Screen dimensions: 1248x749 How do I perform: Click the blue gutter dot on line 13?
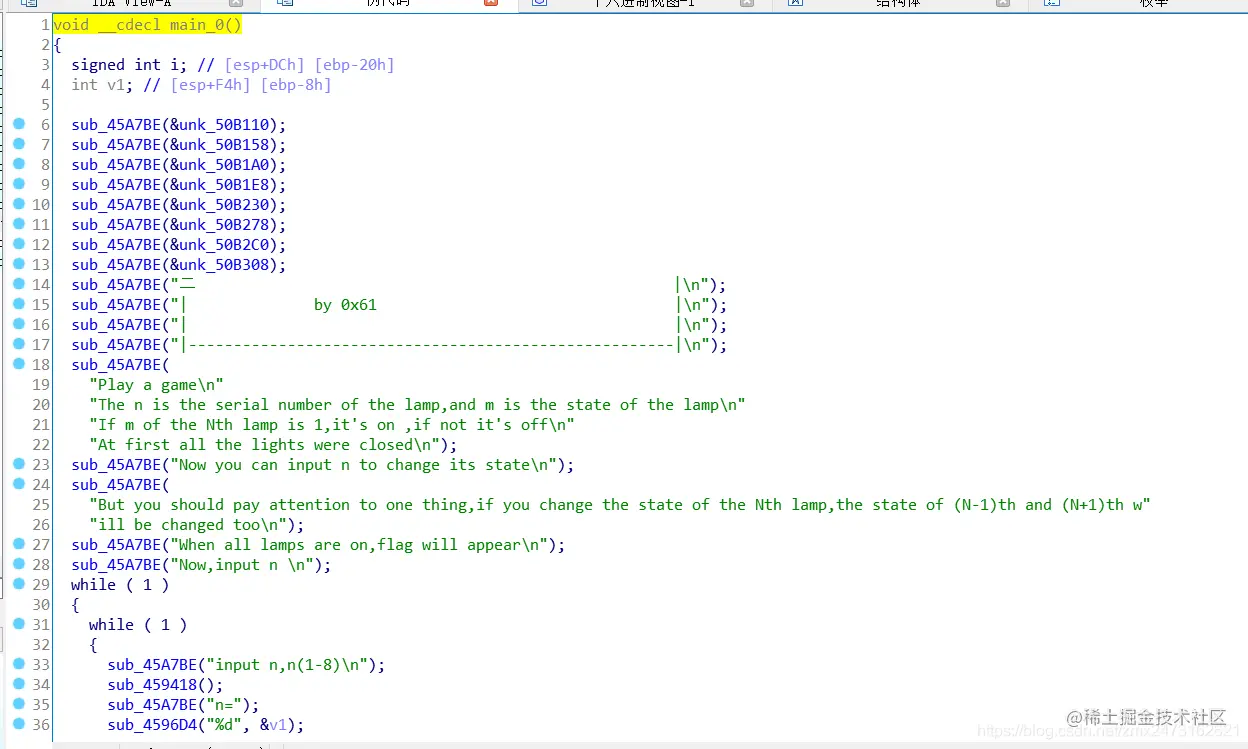(x=18, y=264)
